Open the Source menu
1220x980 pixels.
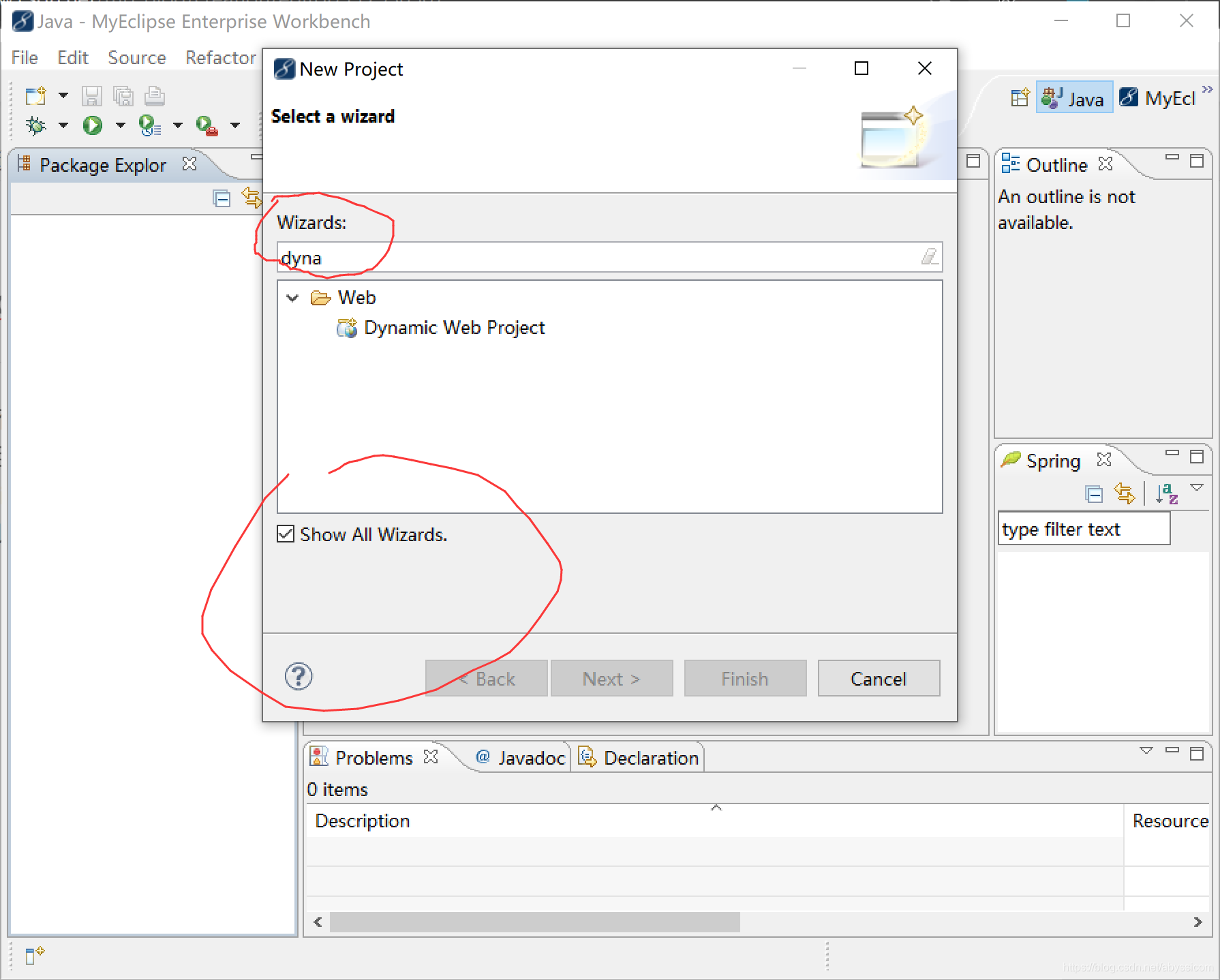click(x=137, y=58)
